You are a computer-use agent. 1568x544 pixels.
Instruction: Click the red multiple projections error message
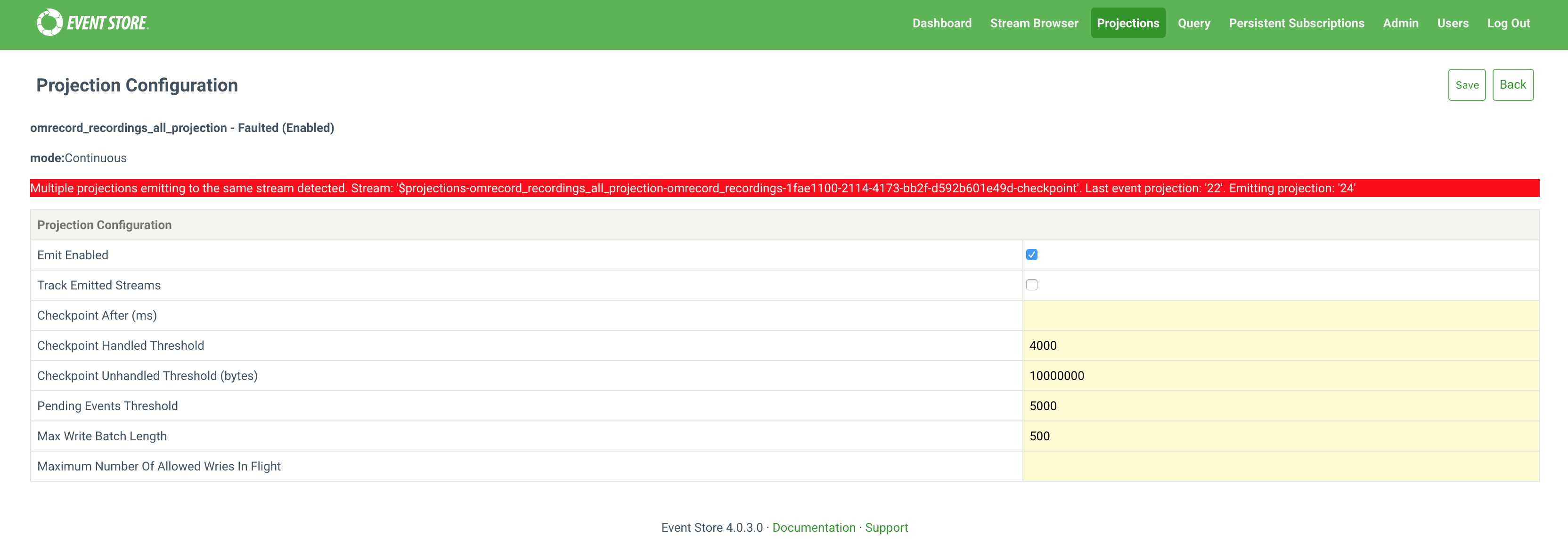coord(784,188)
